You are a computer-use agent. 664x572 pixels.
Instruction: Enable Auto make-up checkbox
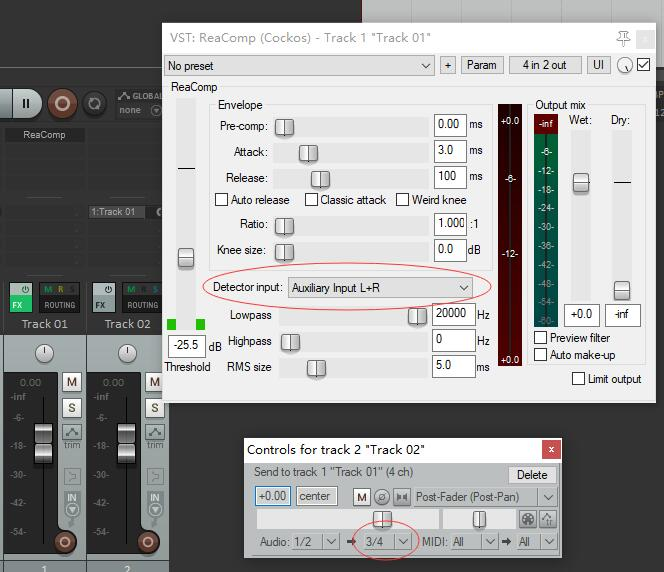click(x=540, y=355)
